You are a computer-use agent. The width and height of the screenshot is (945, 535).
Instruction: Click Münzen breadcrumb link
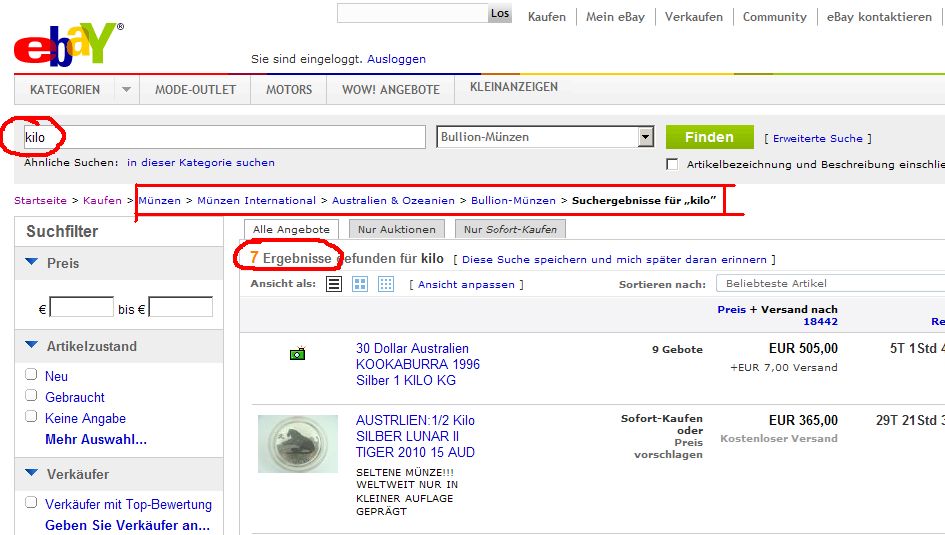click(x=160, y=200)
